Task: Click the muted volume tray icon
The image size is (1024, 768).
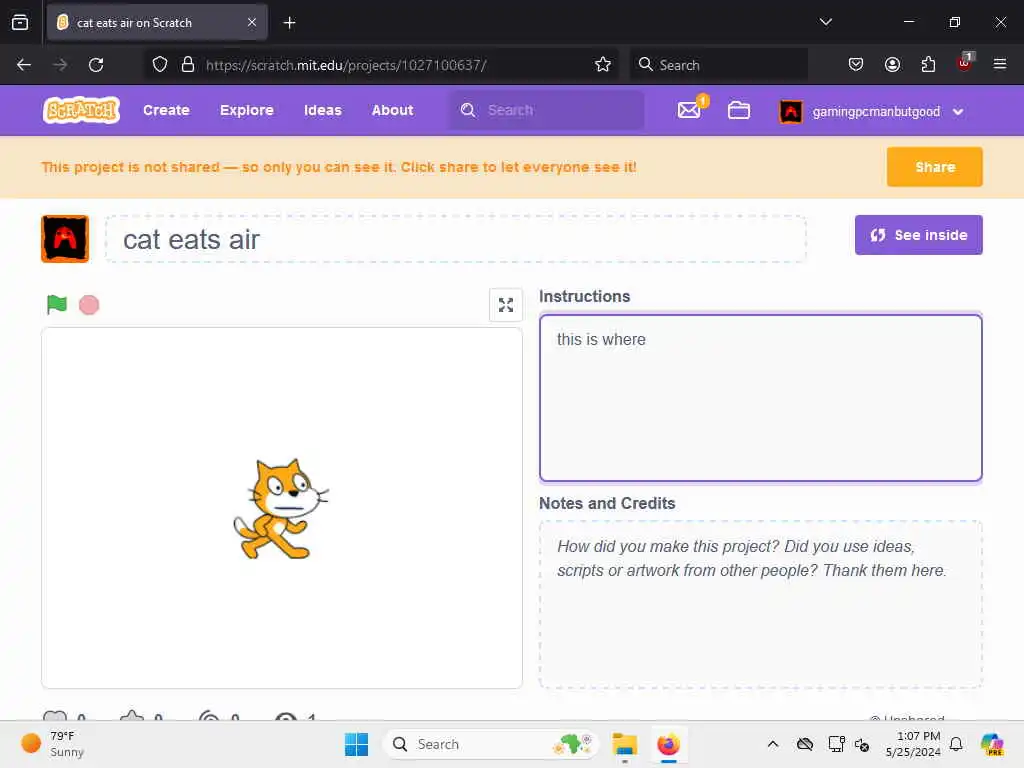Action: tap(861, 744)
